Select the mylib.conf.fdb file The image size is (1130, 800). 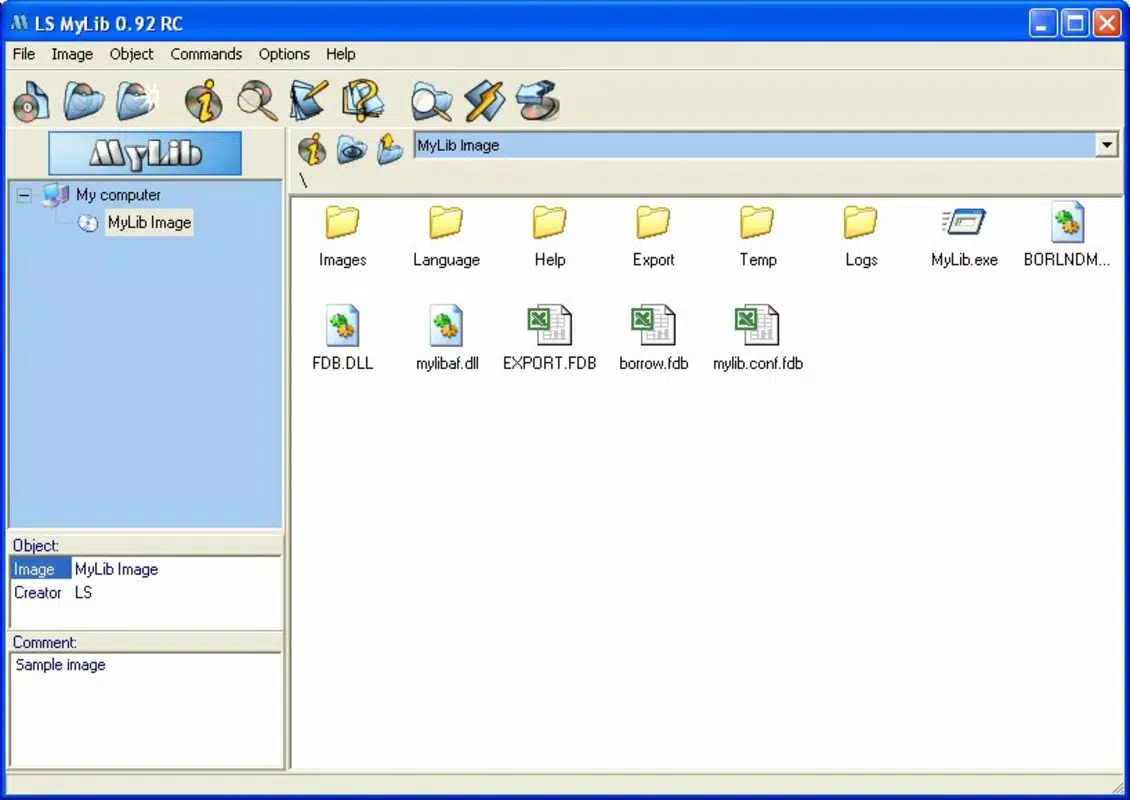pos(757,338)
